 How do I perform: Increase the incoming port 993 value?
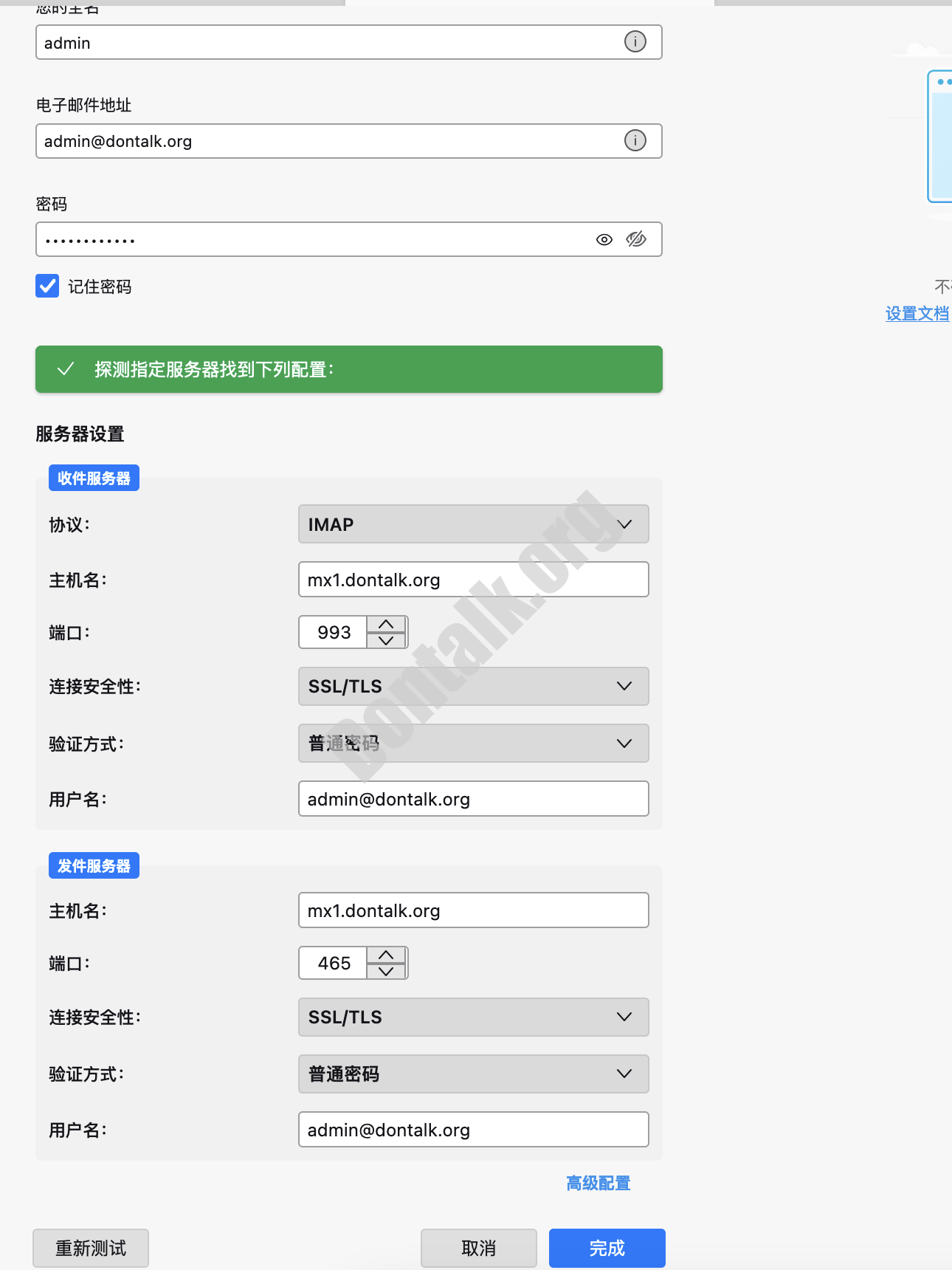click(386, 625)
